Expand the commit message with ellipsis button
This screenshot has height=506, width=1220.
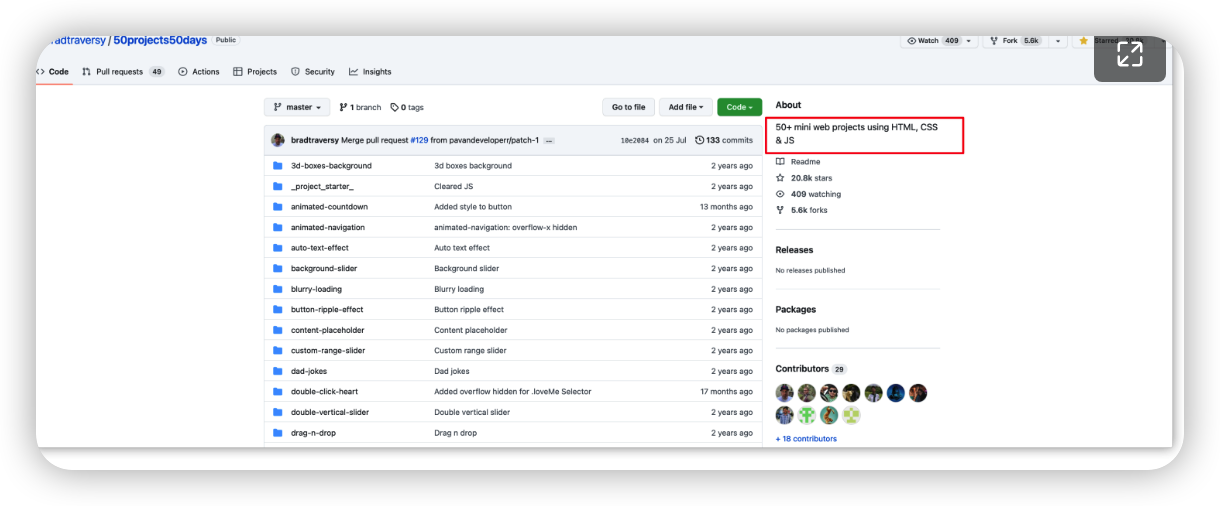(x=549, y=141)
